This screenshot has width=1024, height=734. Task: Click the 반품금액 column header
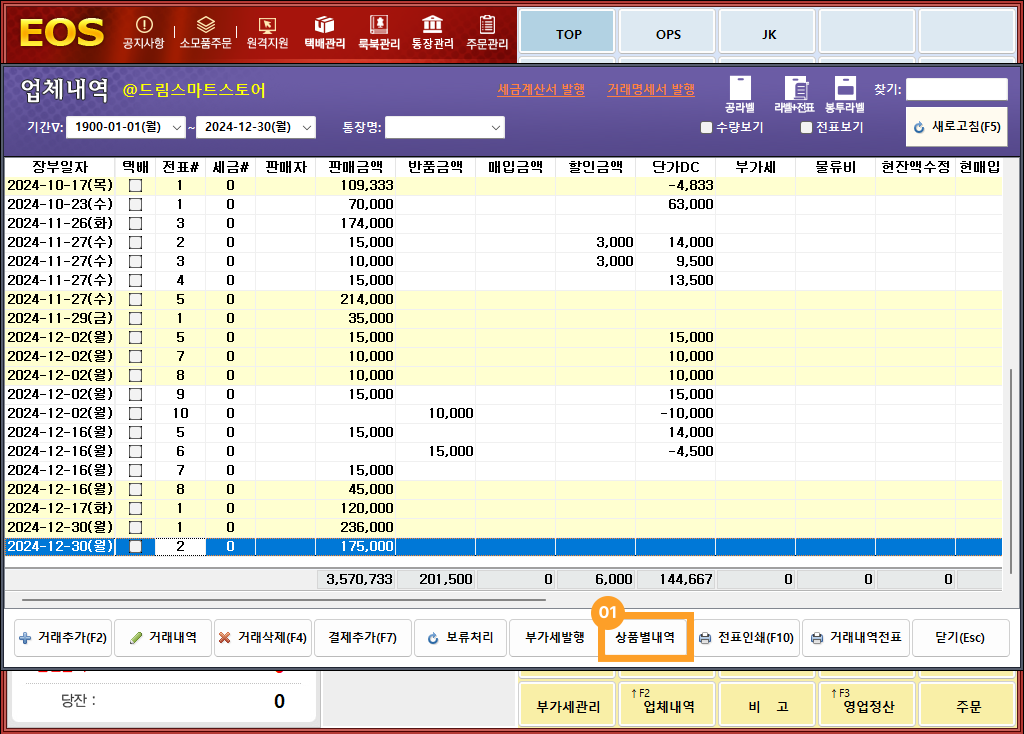point(436,167)
